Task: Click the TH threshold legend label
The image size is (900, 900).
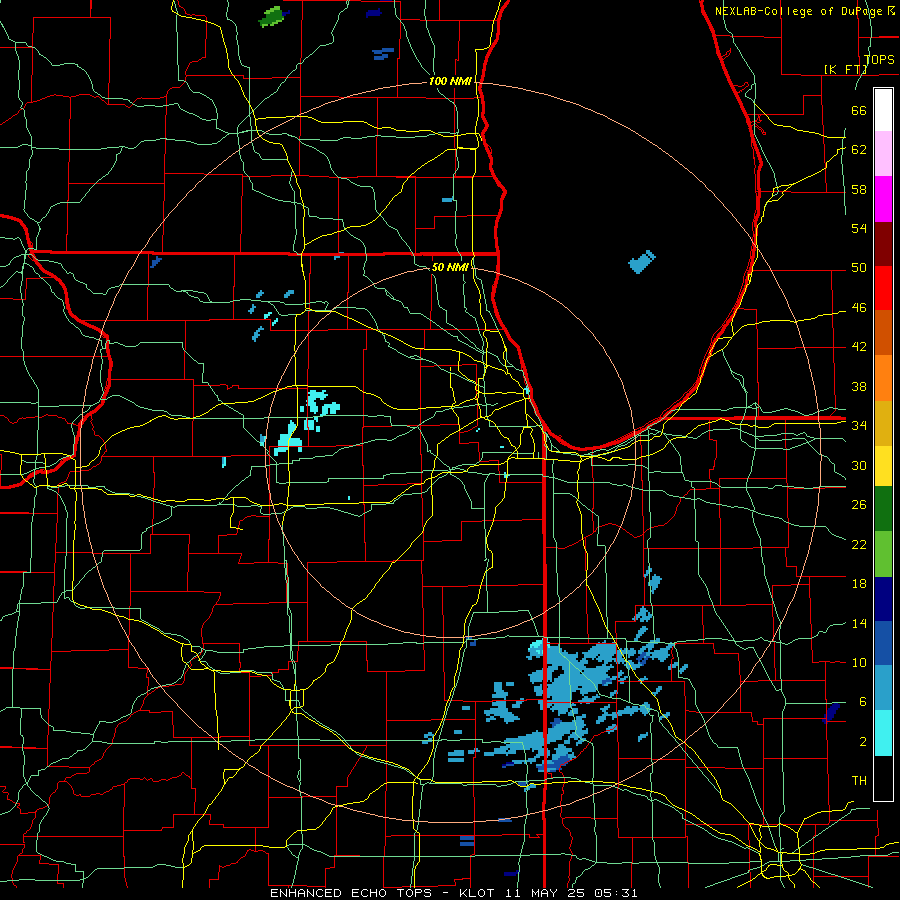Action: [x=859, y=781]
